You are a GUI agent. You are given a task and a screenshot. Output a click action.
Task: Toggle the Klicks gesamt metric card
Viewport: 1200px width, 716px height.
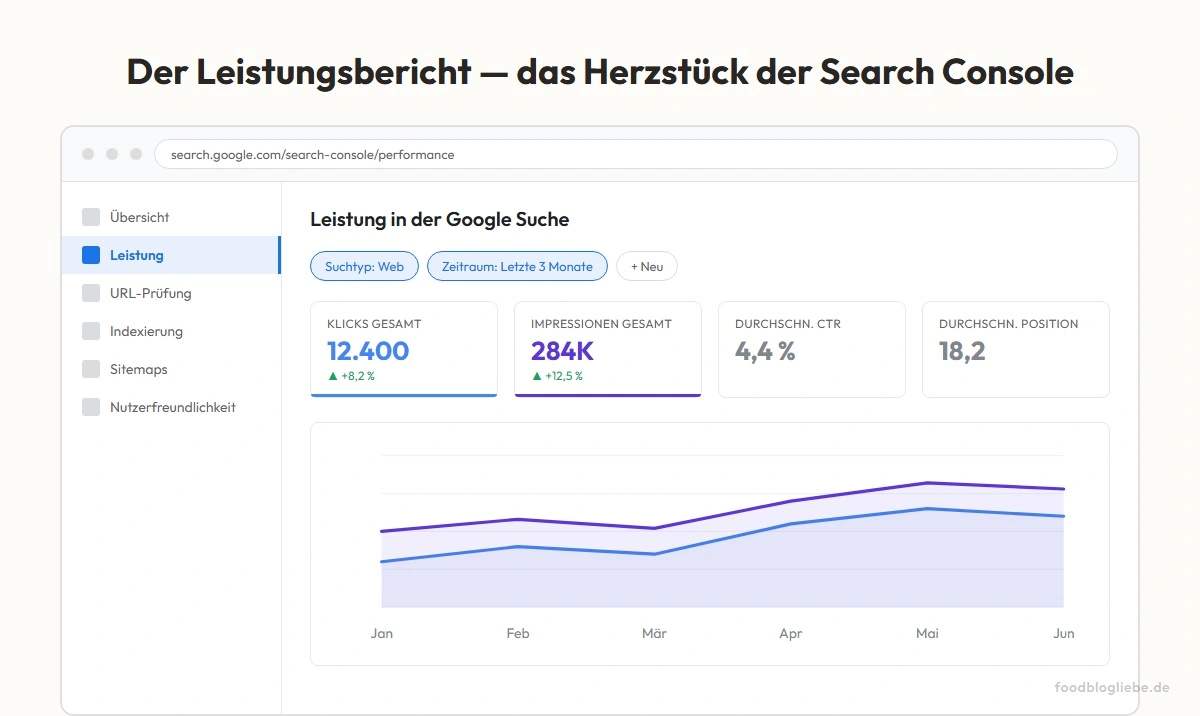403,349
